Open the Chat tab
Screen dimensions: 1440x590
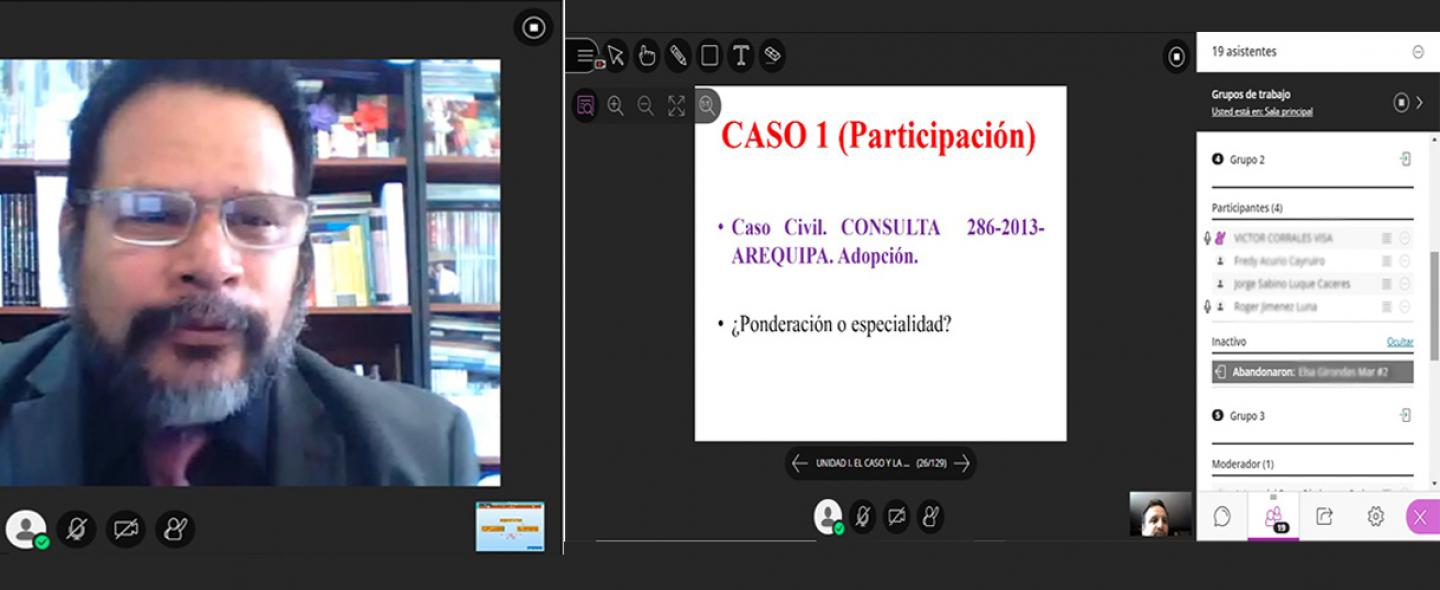pyautogui.click(x=1222, y=516)
